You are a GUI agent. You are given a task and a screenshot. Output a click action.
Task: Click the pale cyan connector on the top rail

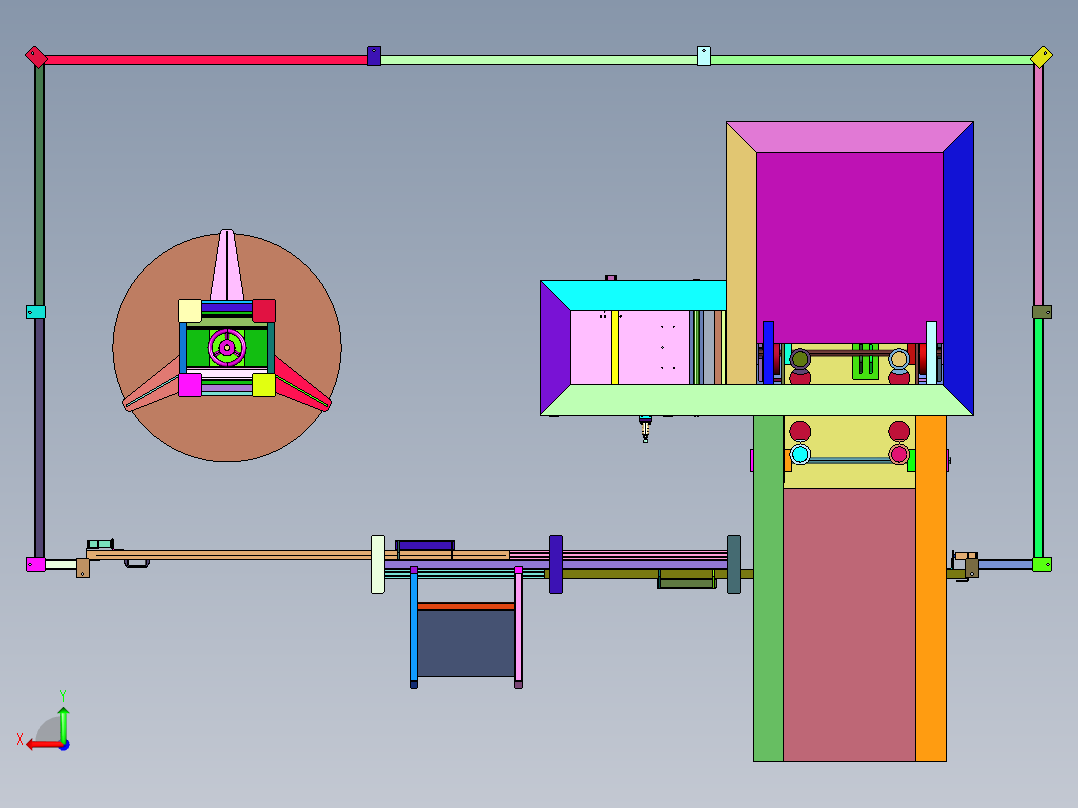click(x=704, y=56)
